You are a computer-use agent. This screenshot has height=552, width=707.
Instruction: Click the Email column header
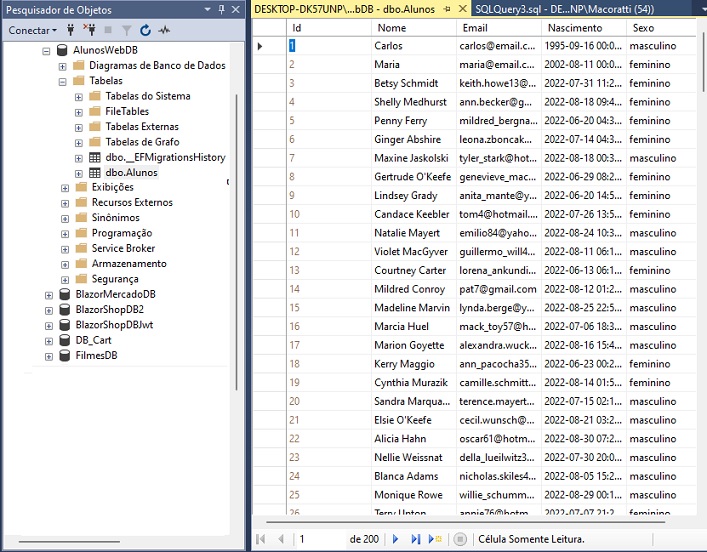coord(499,28)
